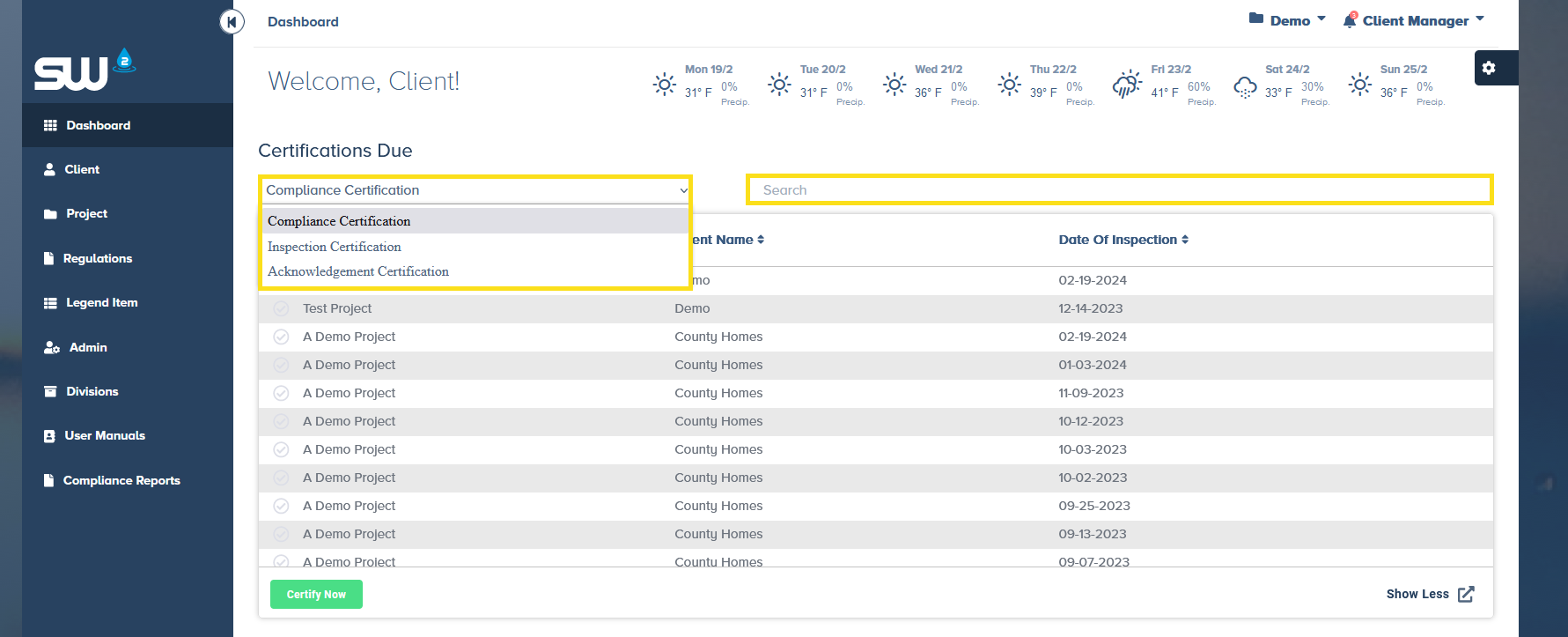Click into the Search field
The width and height of the screenshot is (1568, 637).
click(1118, 190)
